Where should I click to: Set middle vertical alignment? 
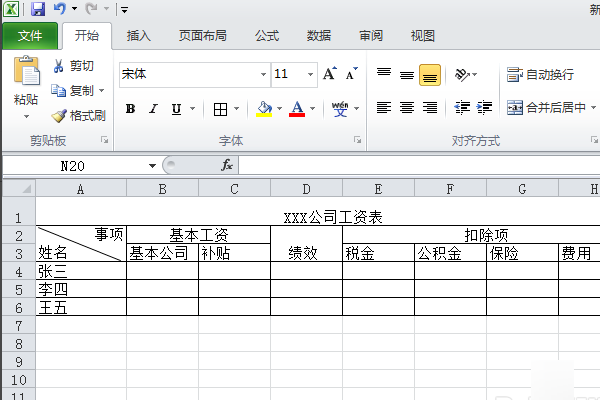pyautogui.click(x=407, y=75)
